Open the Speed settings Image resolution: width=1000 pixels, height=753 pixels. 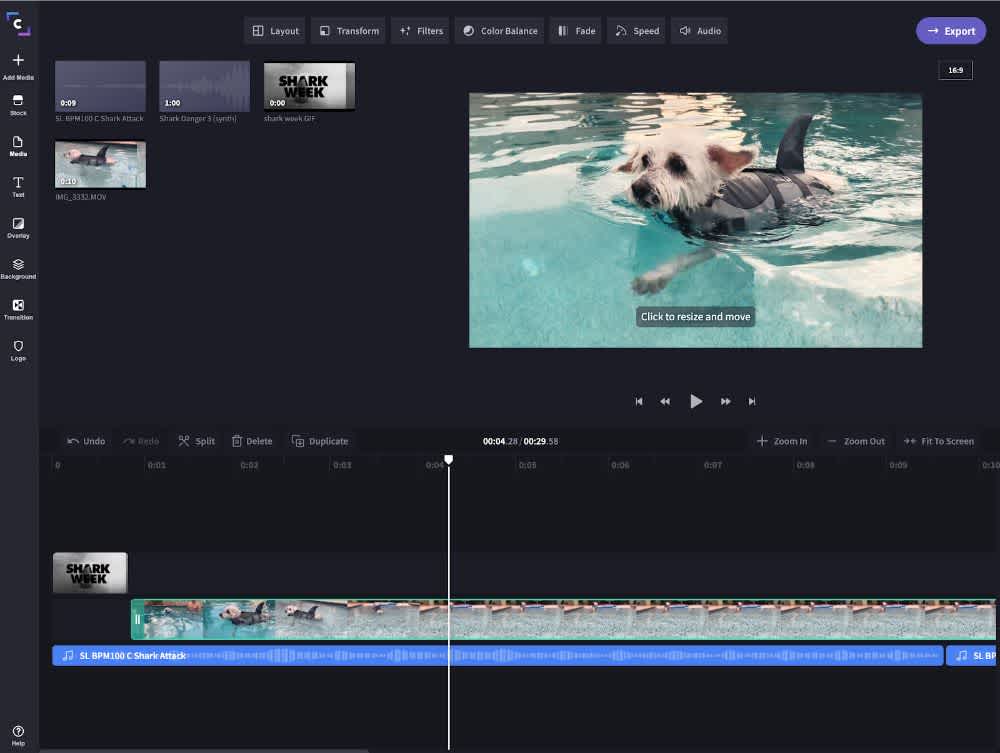tap(636, 31)
